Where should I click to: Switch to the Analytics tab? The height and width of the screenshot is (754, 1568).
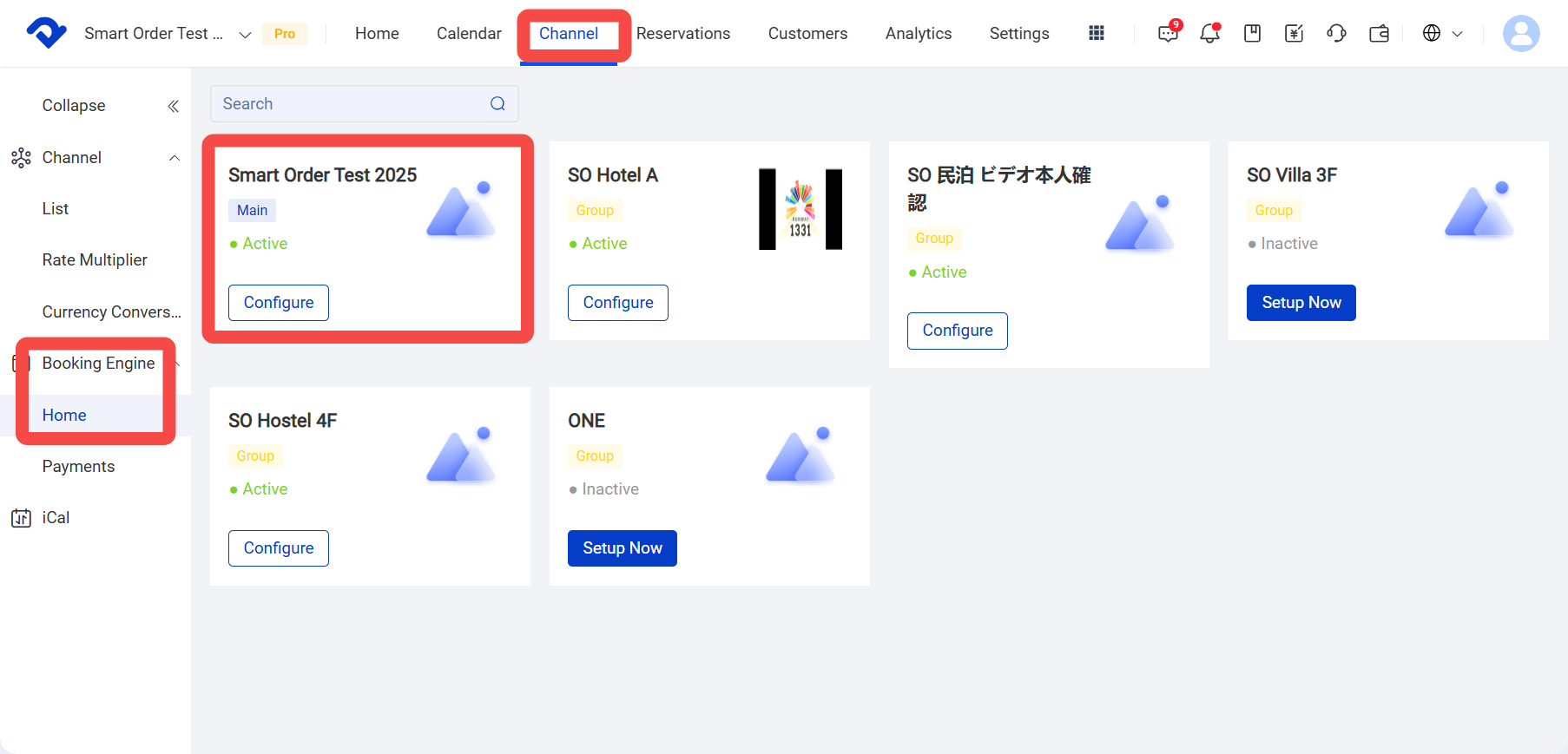(919, 33)
